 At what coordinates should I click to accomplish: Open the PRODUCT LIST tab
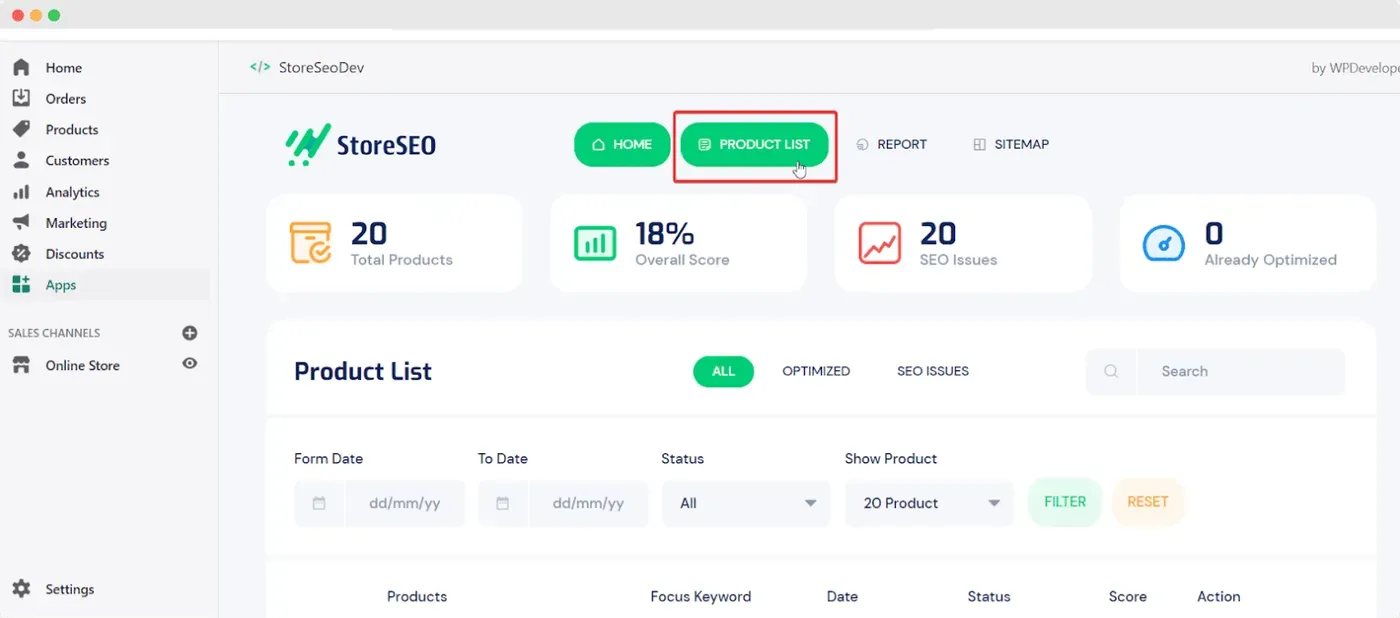click(754, 145)
